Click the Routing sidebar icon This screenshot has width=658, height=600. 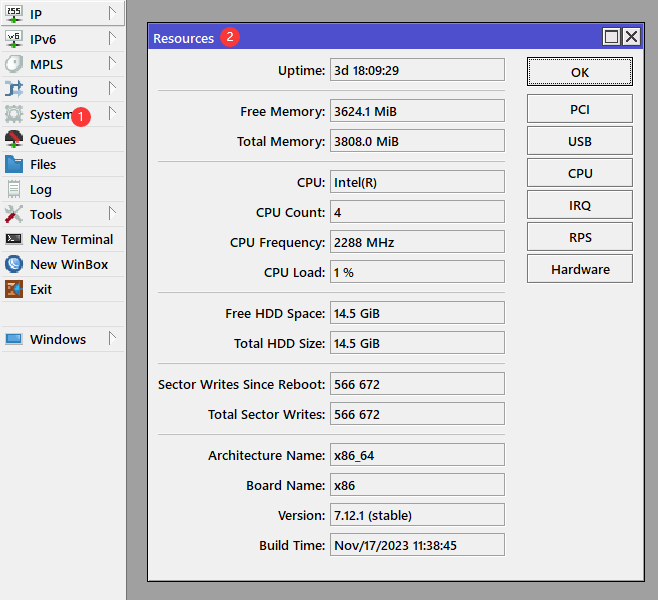click(13, 89)
